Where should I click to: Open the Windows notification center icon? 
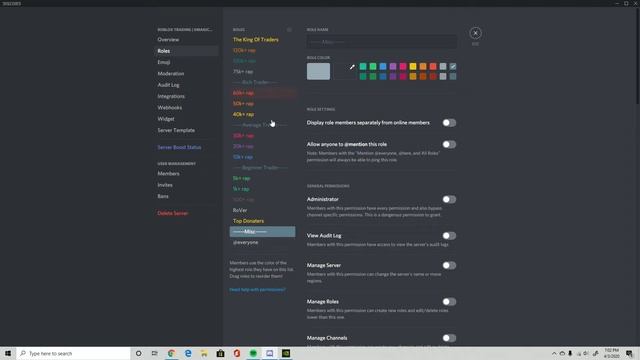point(629,353)
